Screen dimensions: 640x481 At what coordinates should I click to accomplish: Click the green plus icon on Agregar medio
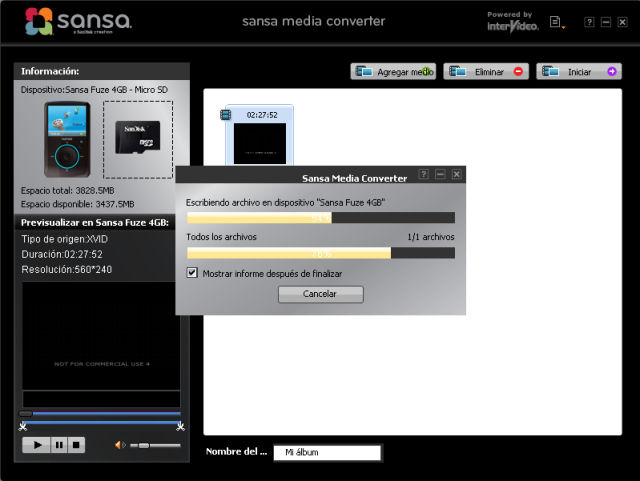click(x=426, y=71)
